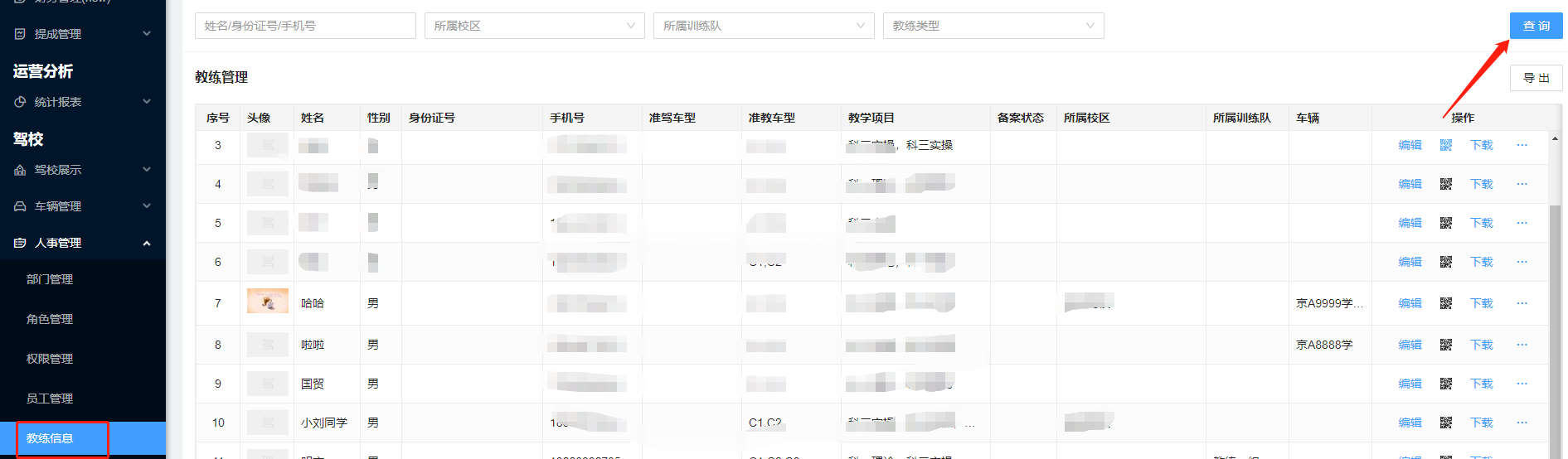Open the 所属校区 dropdown filter
Screen dimensions: 1568x459
(x=535, y=26)
